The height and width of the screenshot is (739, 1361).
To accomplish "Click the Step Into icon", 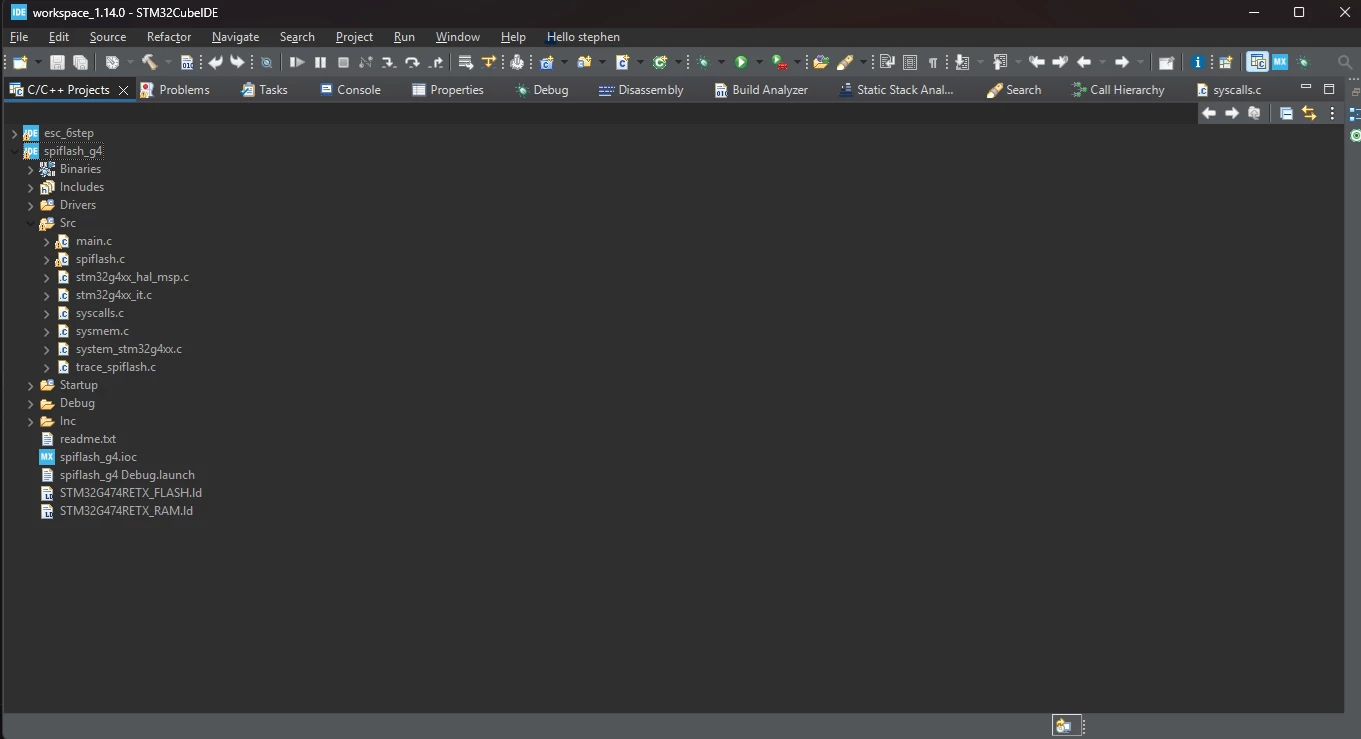I will pos(388,62).
